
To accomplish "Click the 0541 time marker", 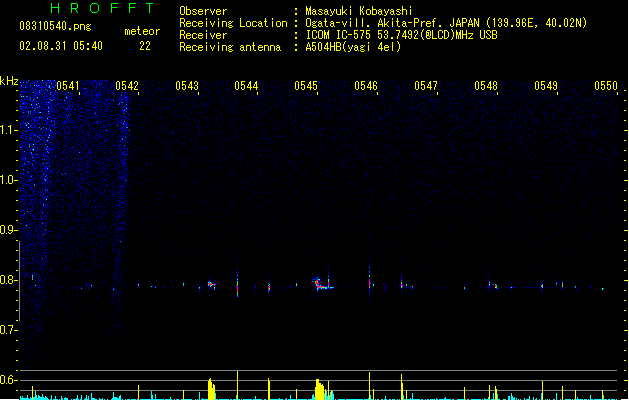I will click(x=67, y=86).
